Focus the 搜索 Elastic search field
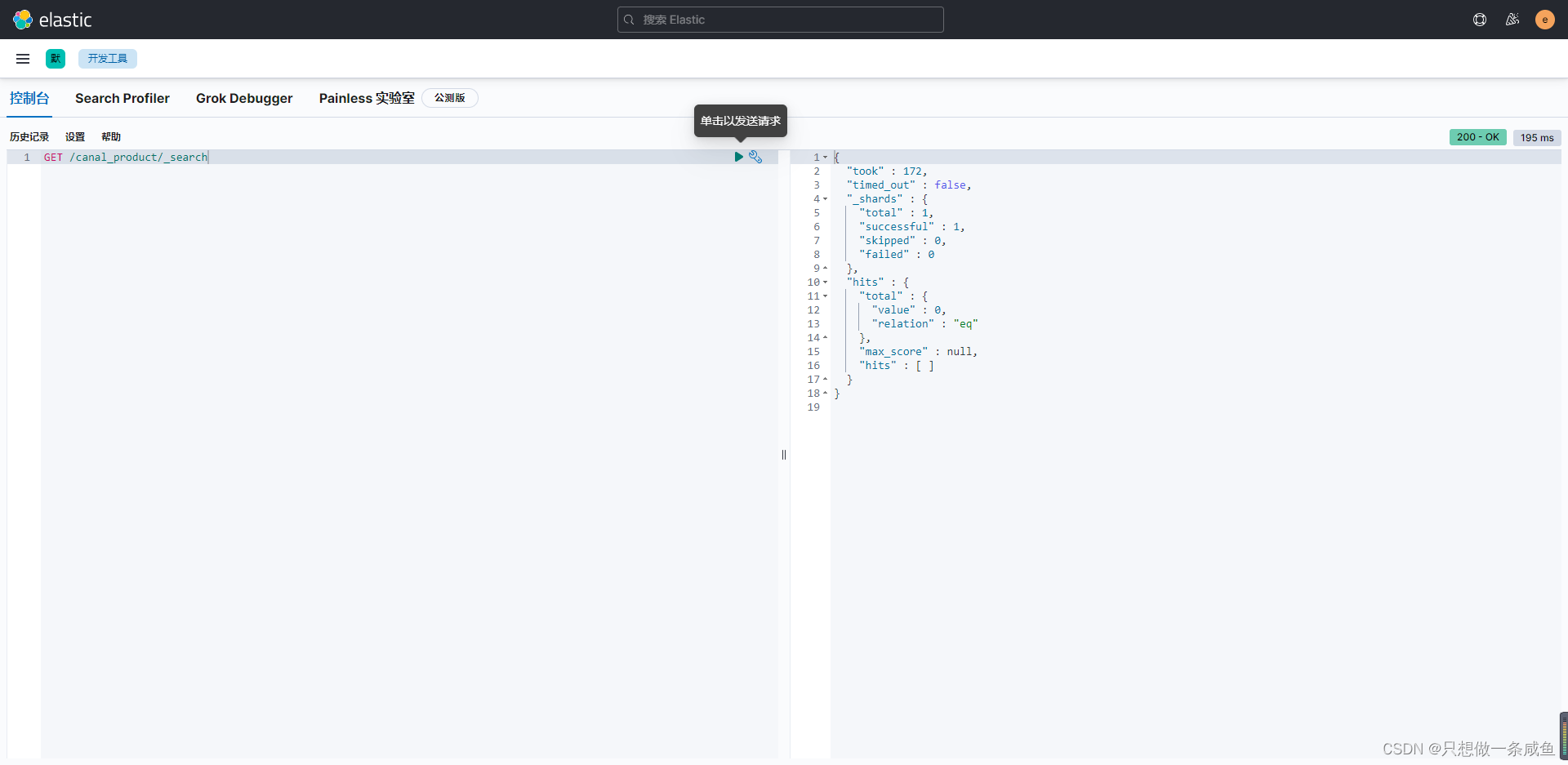 coord(781,20)
